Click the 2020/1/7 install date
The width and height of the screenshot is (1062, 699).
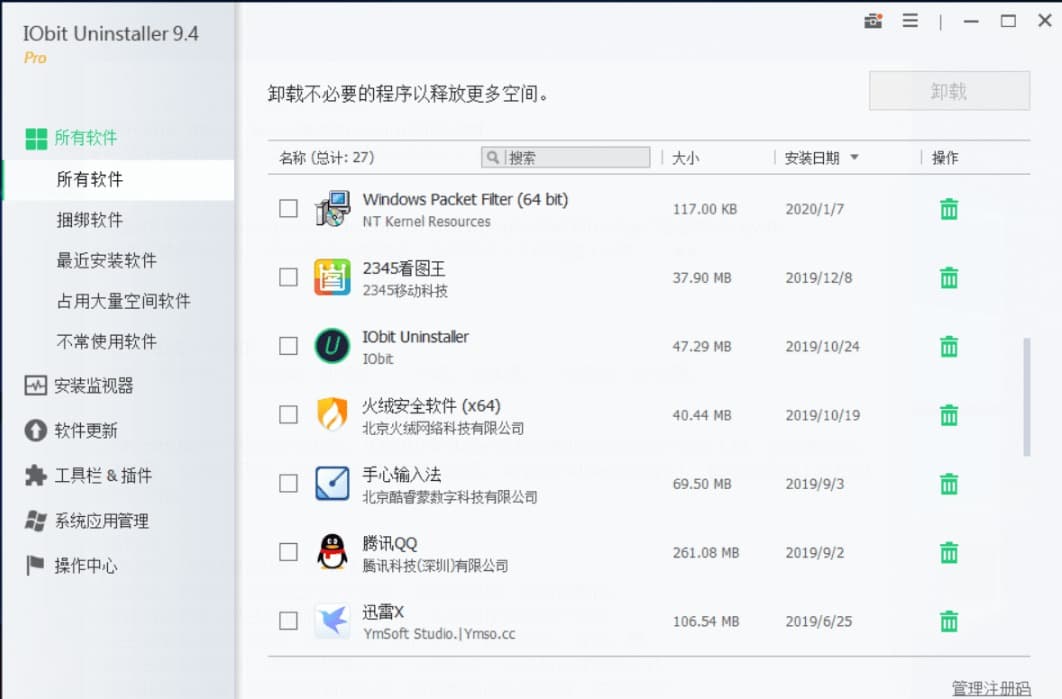(x=815, y=209)
